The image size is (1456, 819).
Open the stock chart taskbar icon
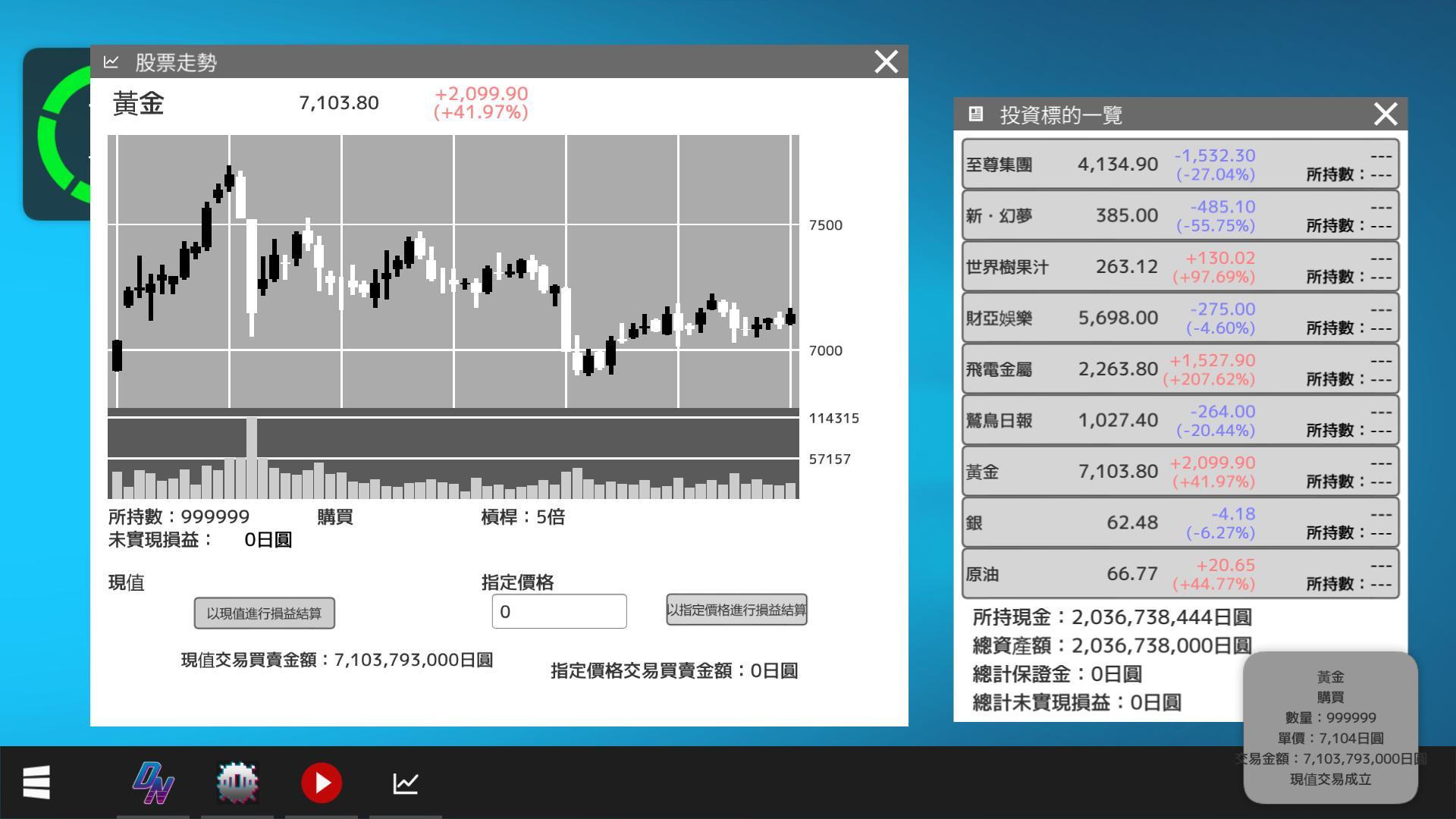pos(406,783)
